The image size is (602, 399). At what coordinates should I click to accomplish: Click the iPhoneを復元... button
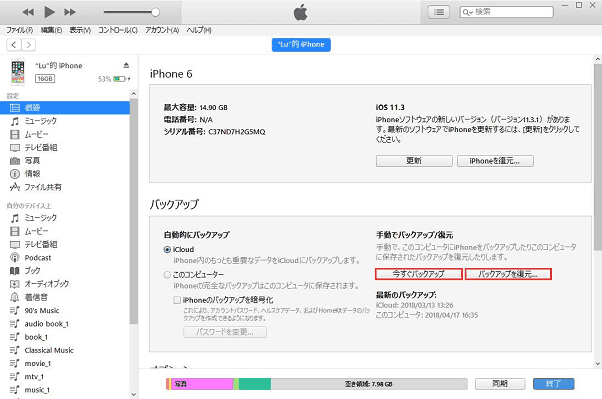(x=495, y=161)
